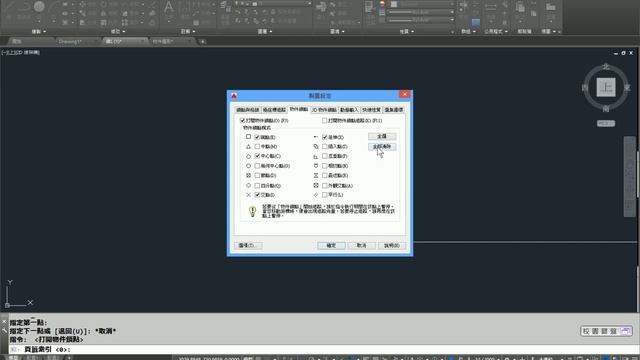Switch to the 鎖點與格線 tab
Viewport: 640px width, 360px height.
(248, 110)
